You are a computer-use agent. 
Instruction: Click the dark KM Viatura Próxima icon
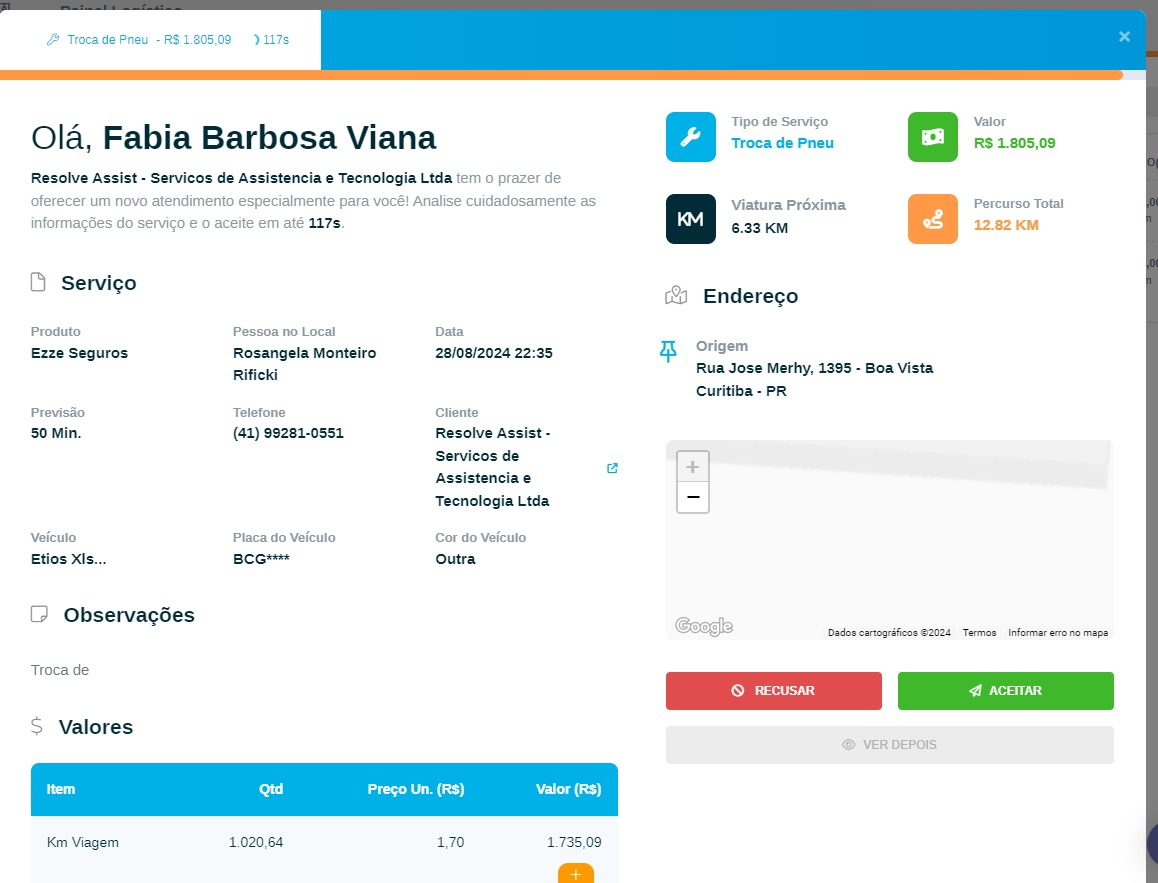(x=691, y=219)
